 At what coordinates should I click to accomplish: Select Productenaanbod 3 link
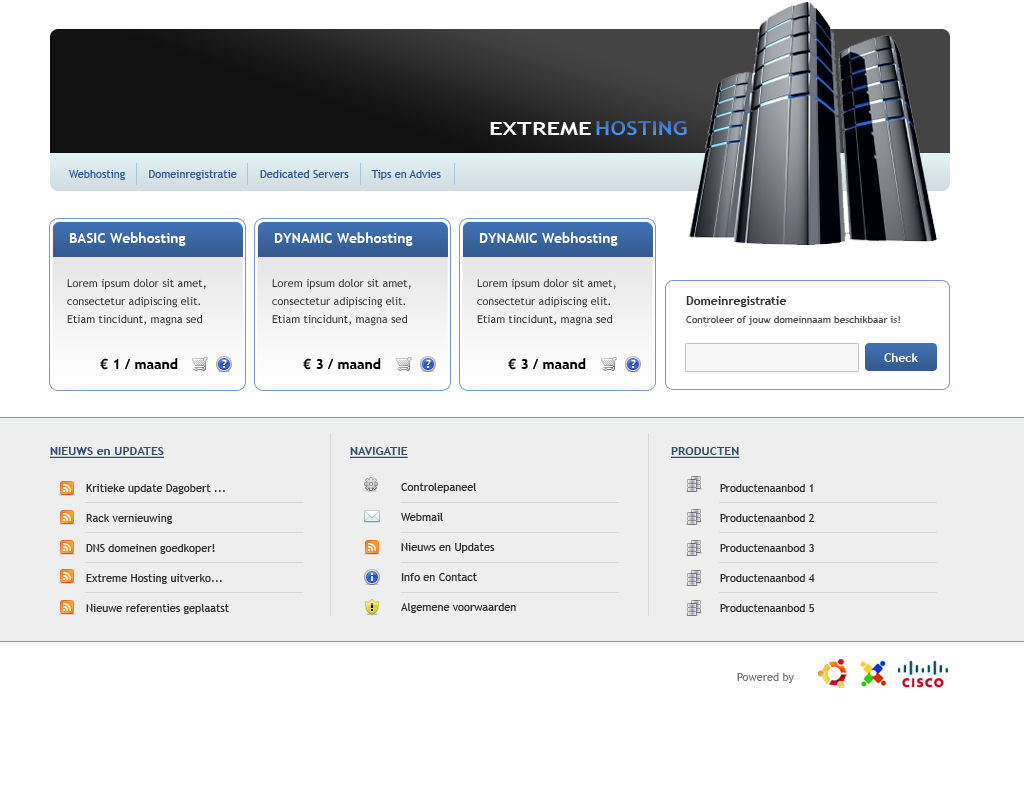(767, 548)
